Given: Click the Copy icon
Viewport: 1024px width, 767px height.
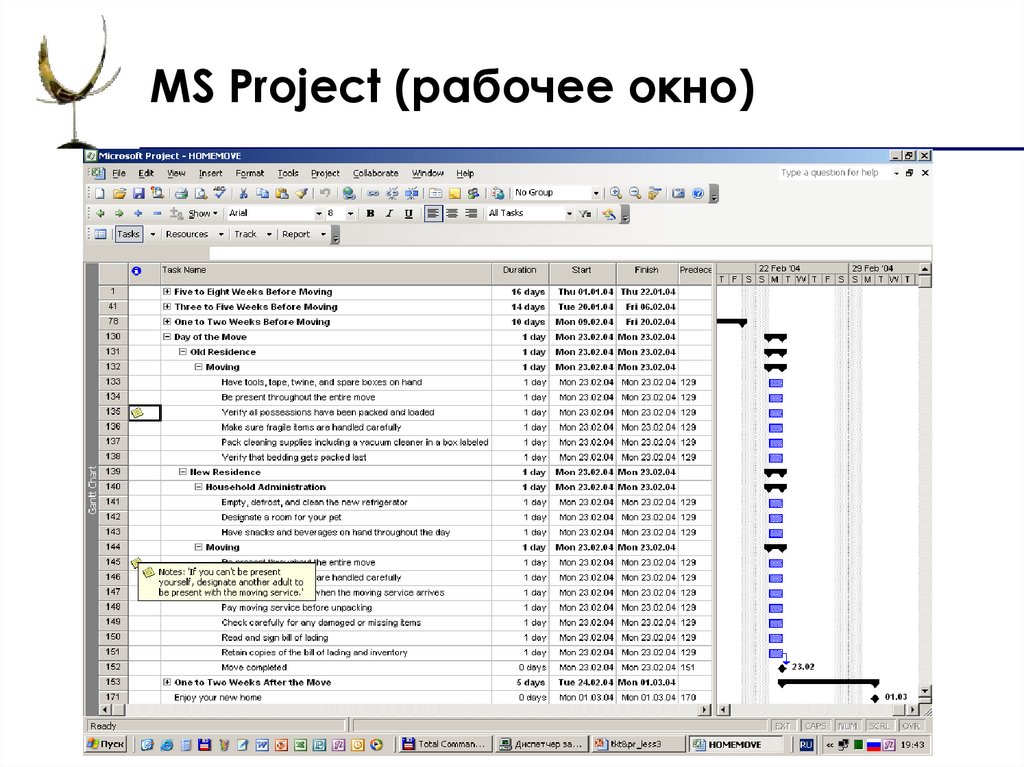Looking at the screenshot, I should click(x=263, y=193).
